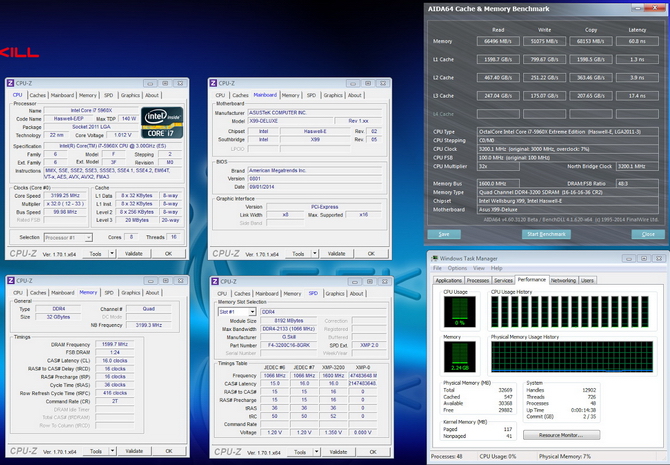Open SPD tab in CPU-Z Mainboard window

click(x=311, y=95)
